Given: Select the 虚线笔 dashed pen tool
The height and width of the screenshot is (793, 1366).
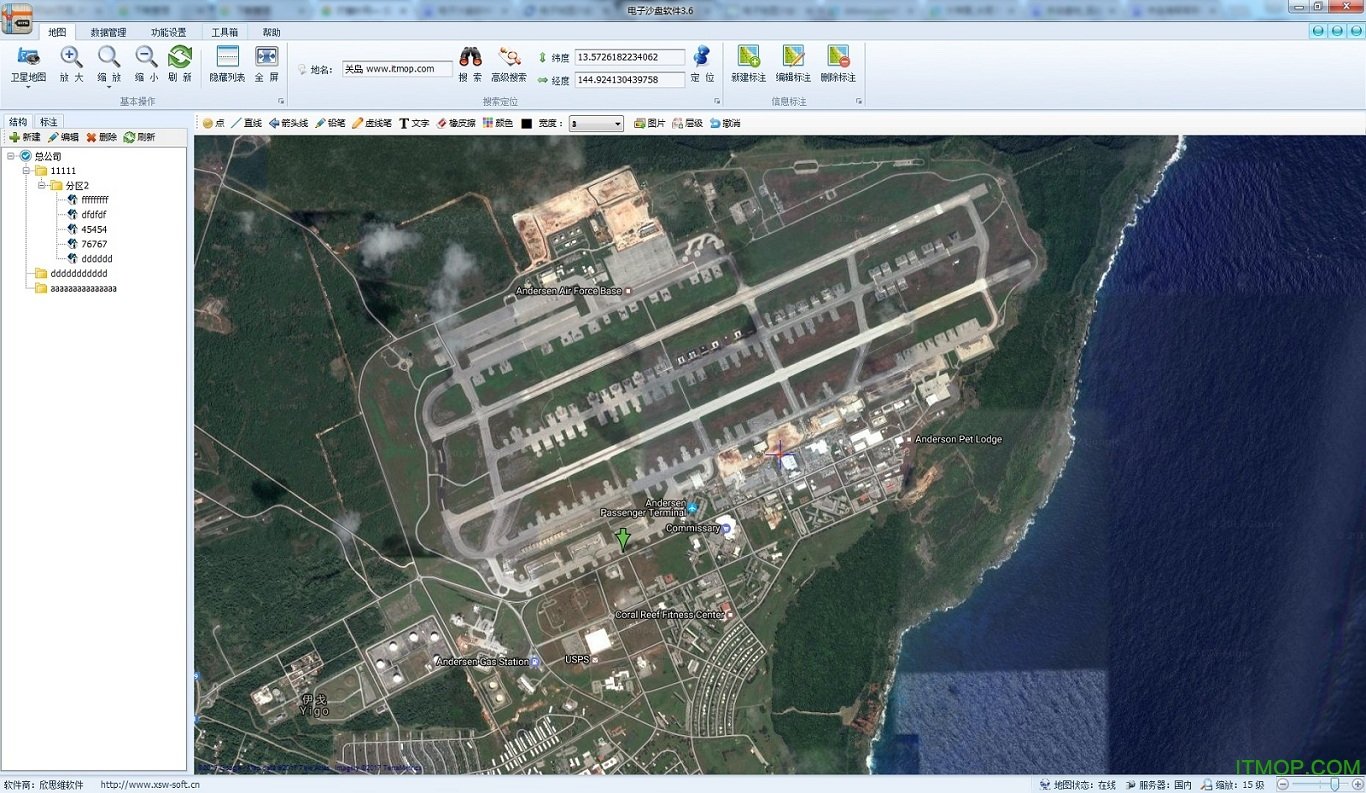Looking at the screenshot, I should point(371,123).
